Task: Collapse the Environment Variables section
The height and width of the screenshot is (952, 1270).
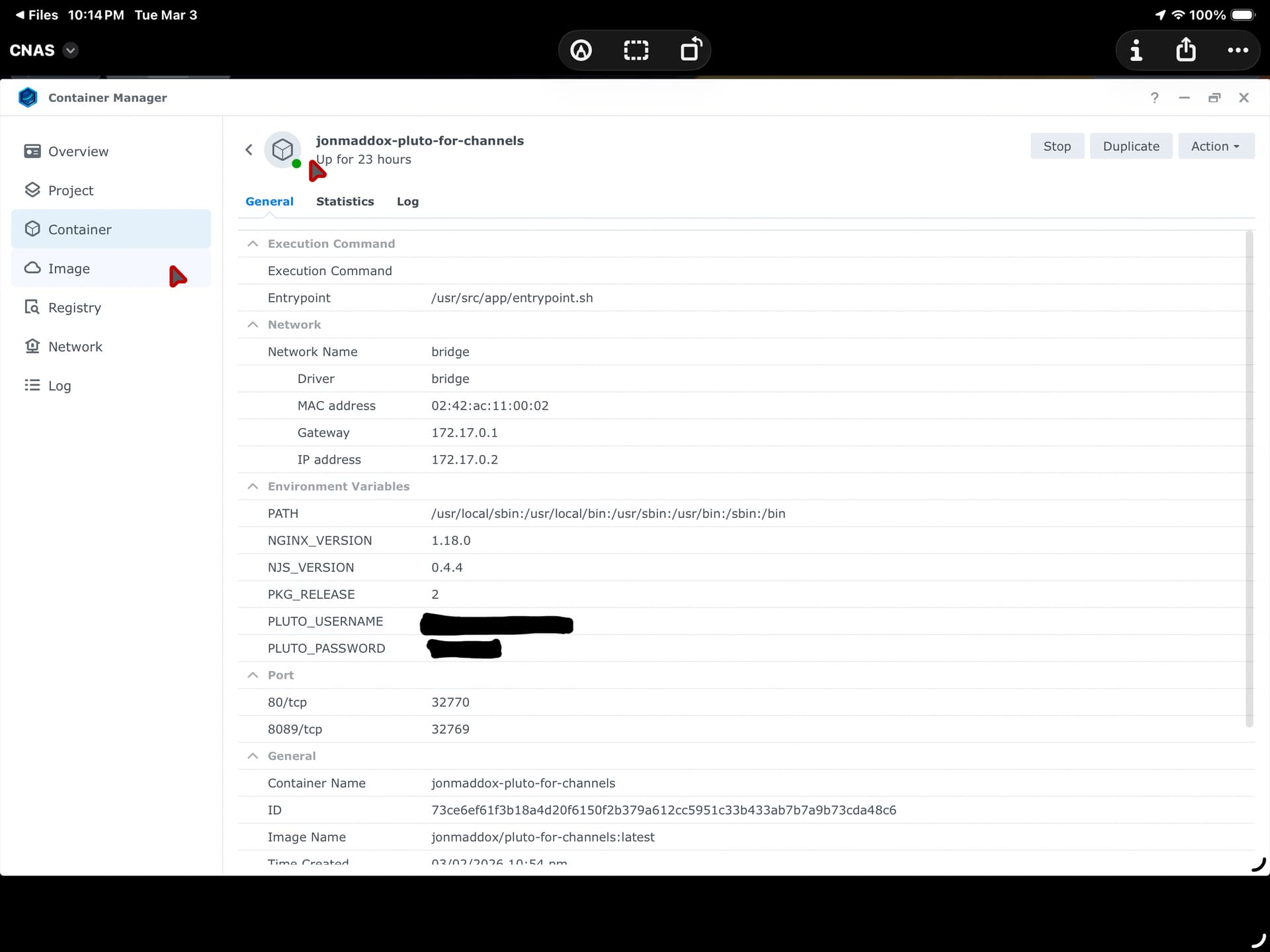Action: click(x=253, y=486)
